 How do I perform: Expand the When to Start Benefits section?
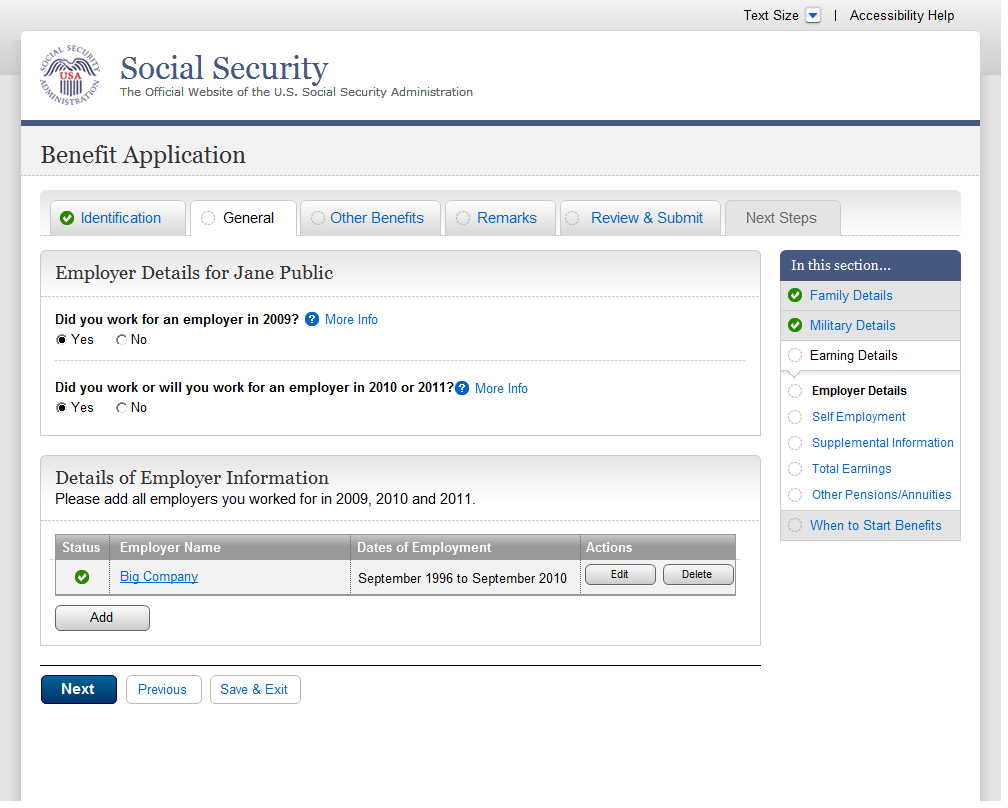875,526
